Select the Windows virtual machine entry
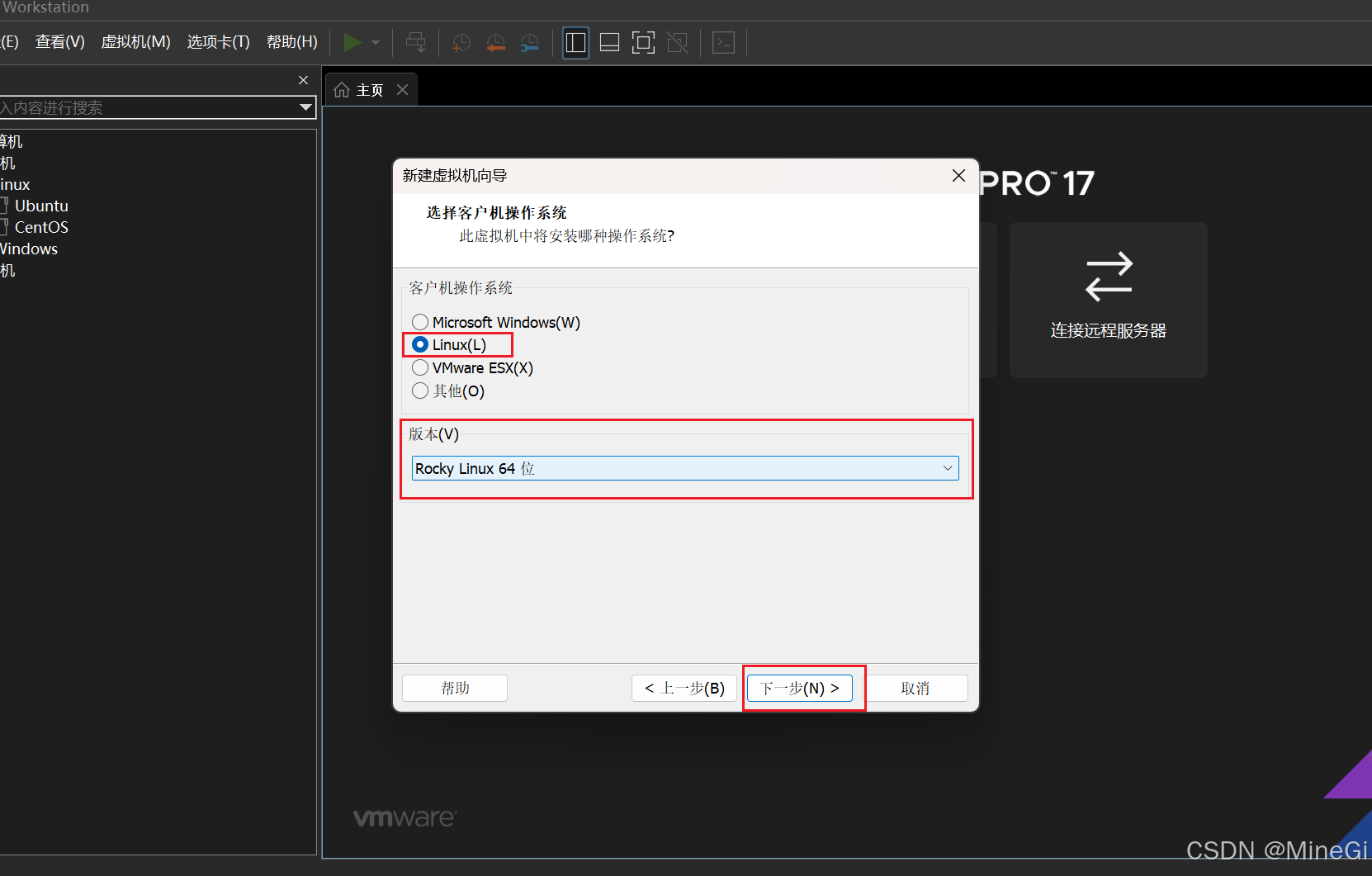 tap(29, 249)
